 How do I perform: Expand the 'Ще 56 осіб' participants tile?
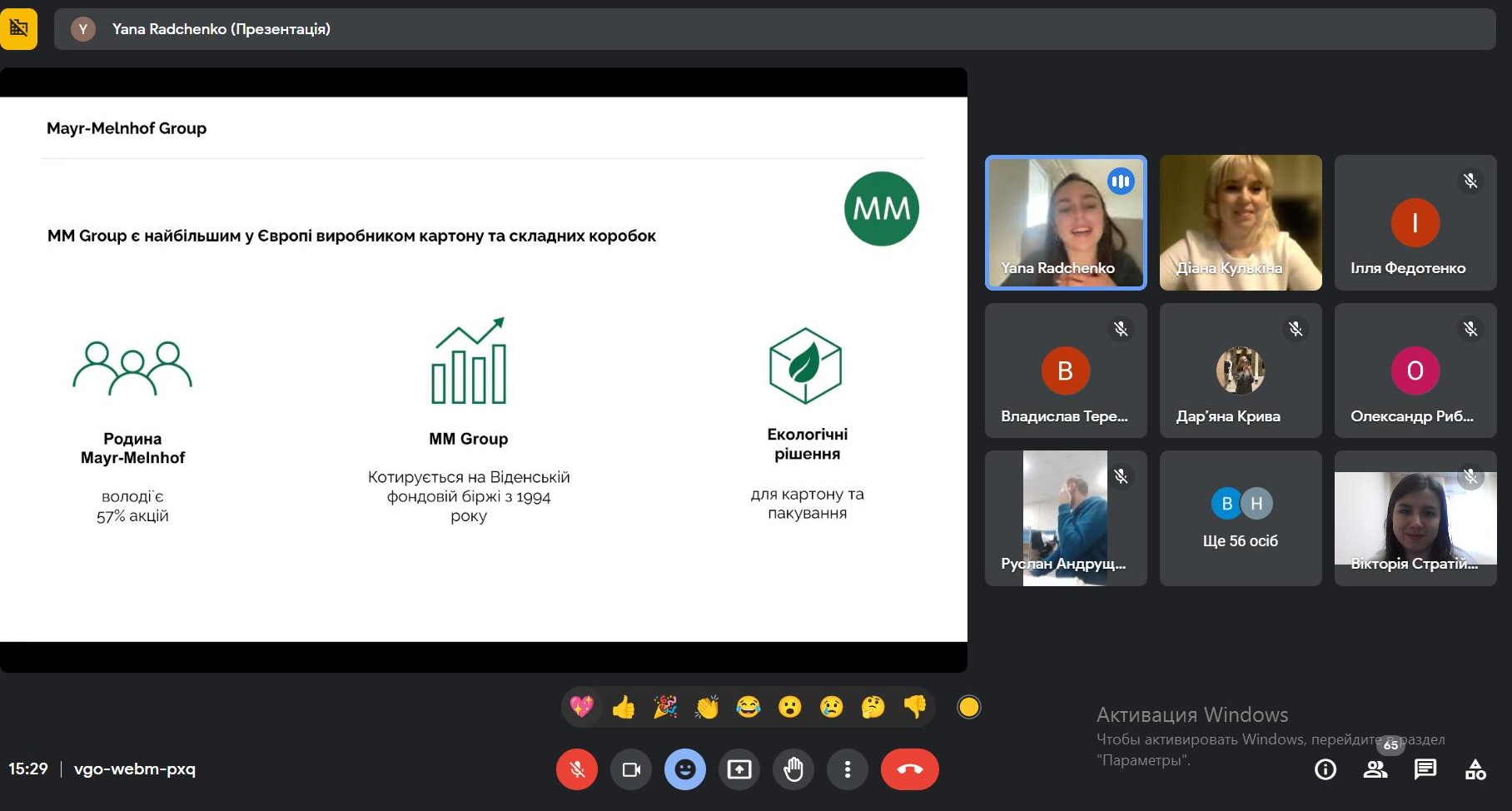tap(1240, 518)
